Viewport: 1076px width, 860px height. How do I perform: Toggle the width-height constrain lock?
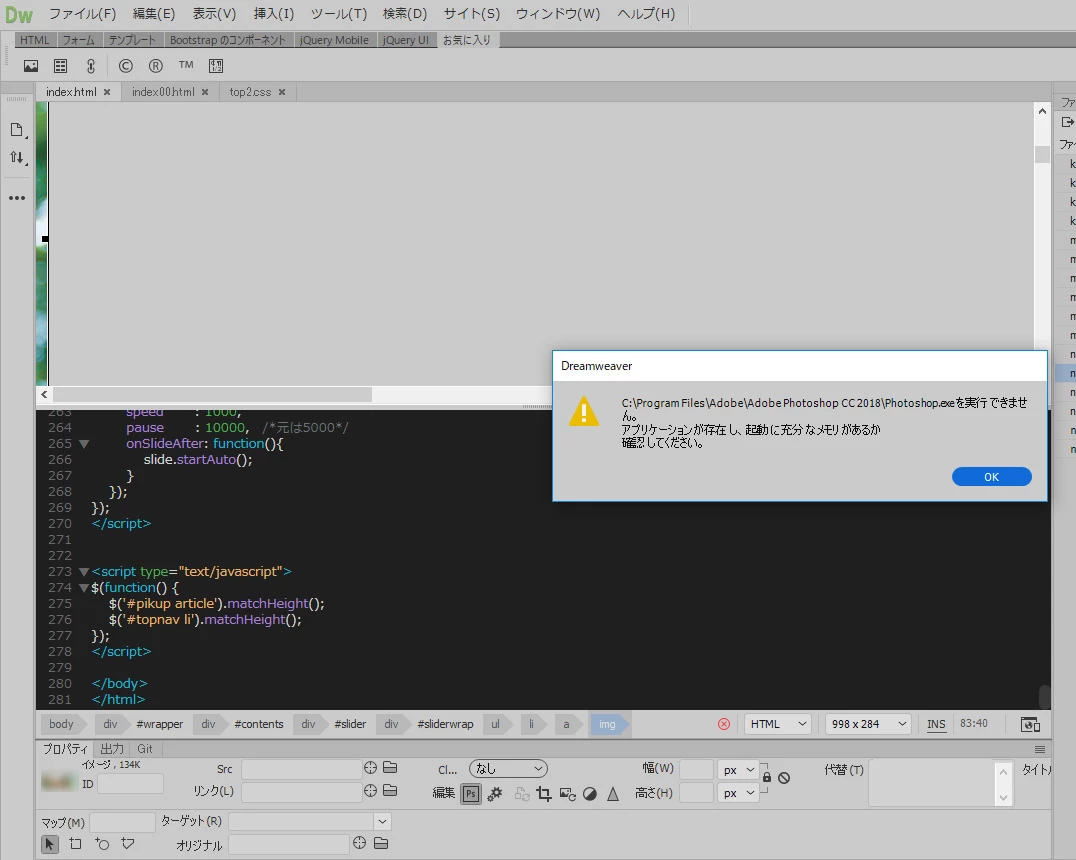click(767, 777)
